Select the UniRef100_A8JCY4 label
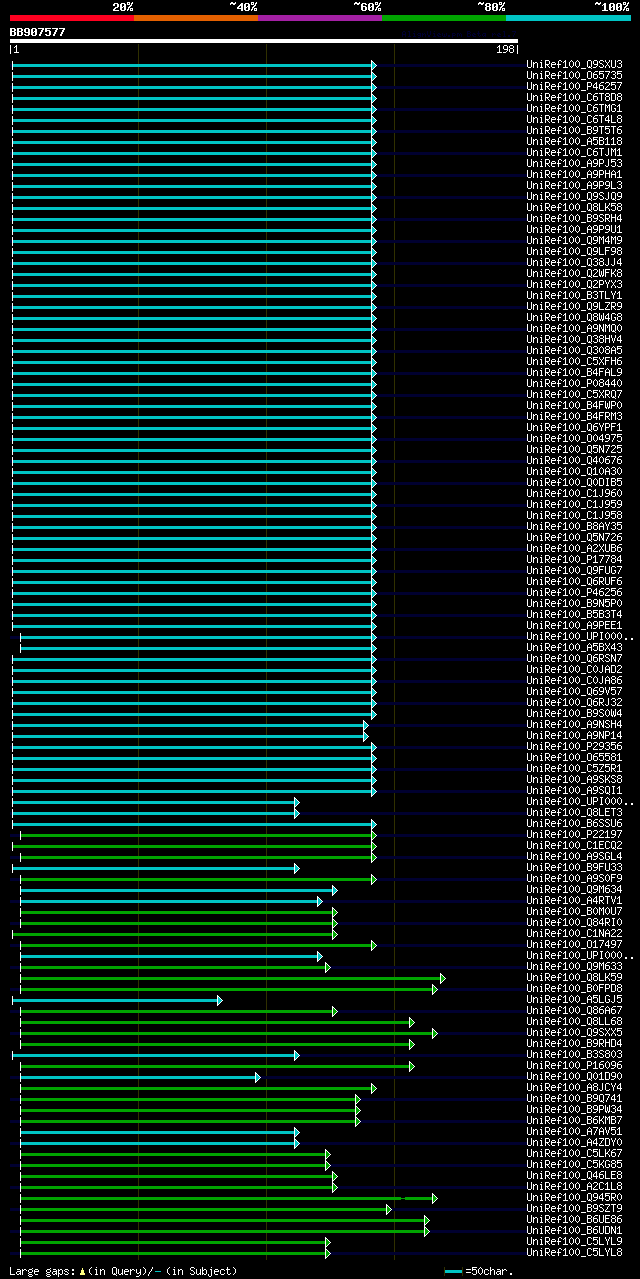640x1279 pixels. (x=574, y=1087)
